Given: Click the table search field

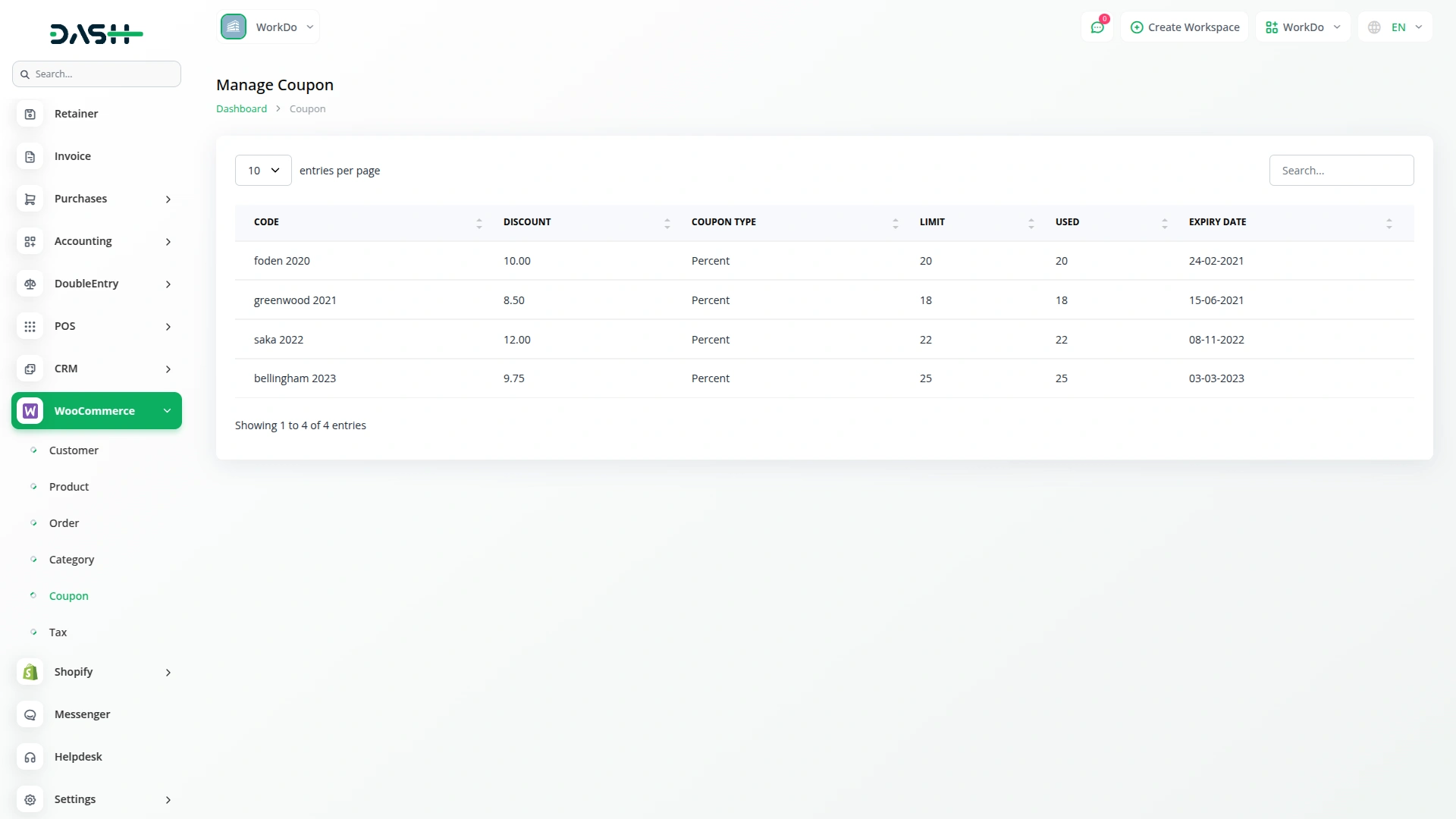Looking at the screenshot, I should point(1341,170).
